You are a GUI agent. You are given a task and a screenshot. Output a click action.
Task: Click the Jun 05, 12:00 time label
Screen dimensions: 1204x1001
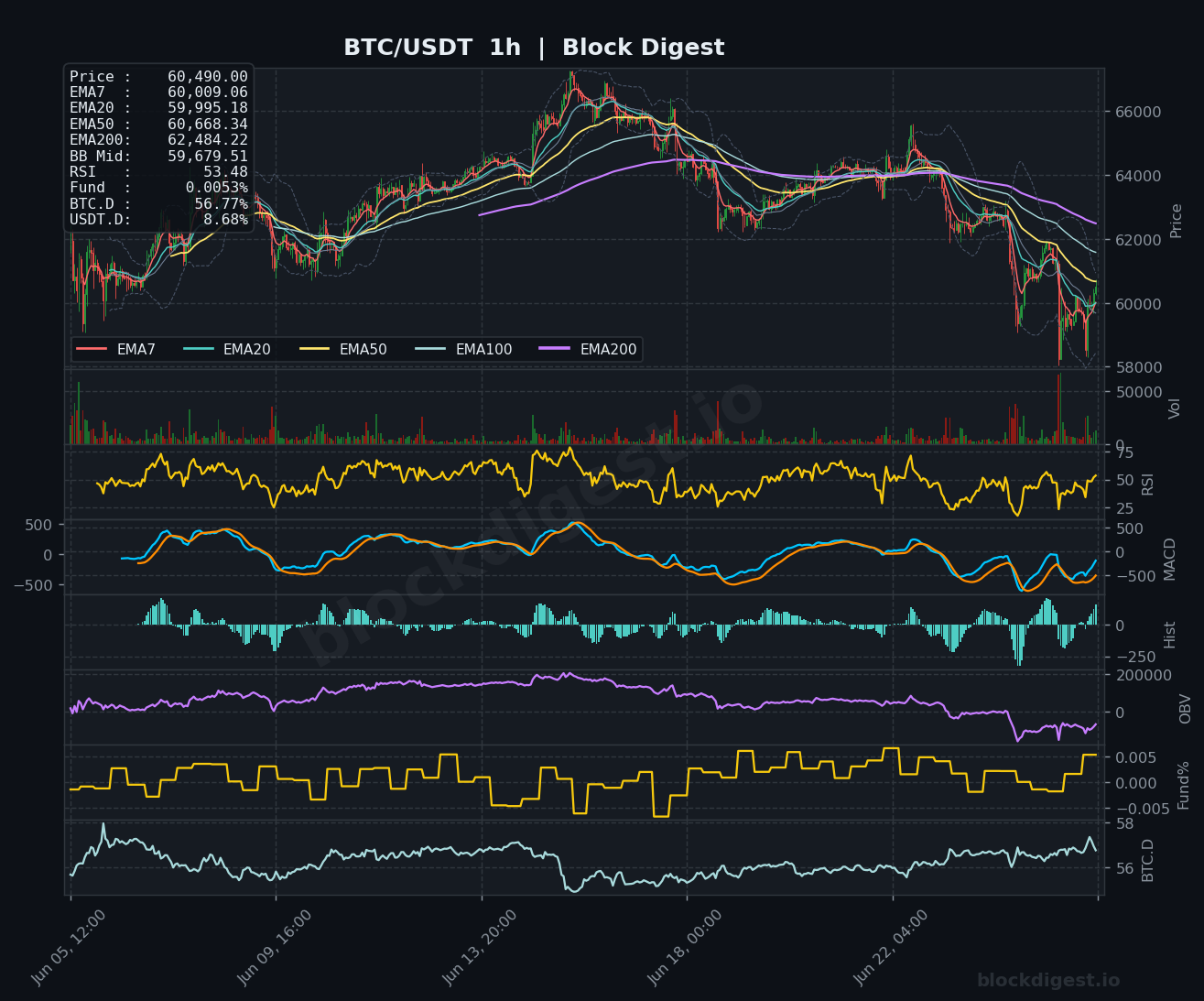(x=69, y=947)
